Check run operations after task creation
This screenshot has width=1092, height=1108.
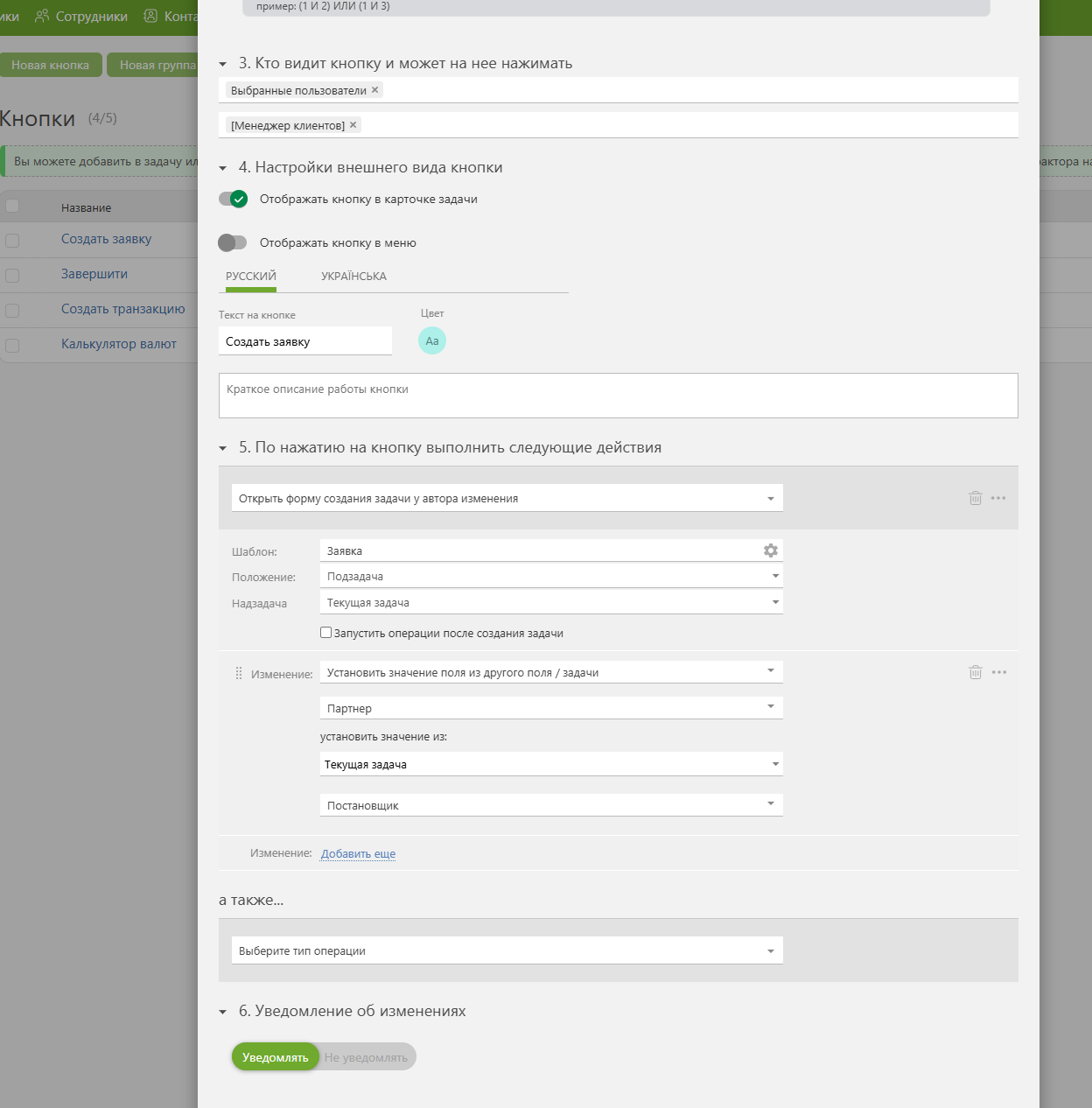(326, 633)
